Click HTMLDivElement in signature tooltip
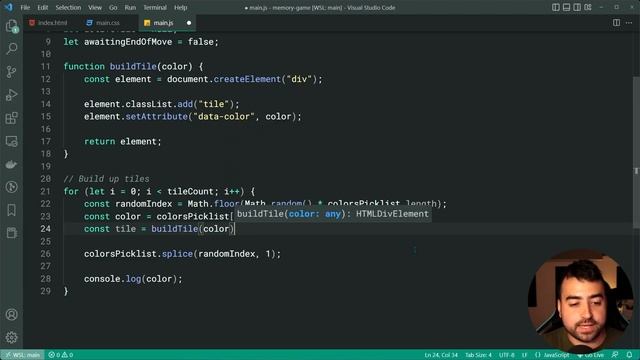This screenshot has height=360, width=640. [392, 214]
